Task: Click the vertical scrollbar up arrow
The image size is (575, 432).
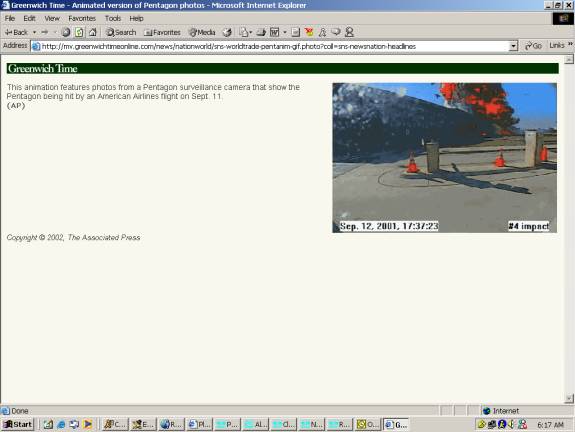Action: click(x=569, y=59)
